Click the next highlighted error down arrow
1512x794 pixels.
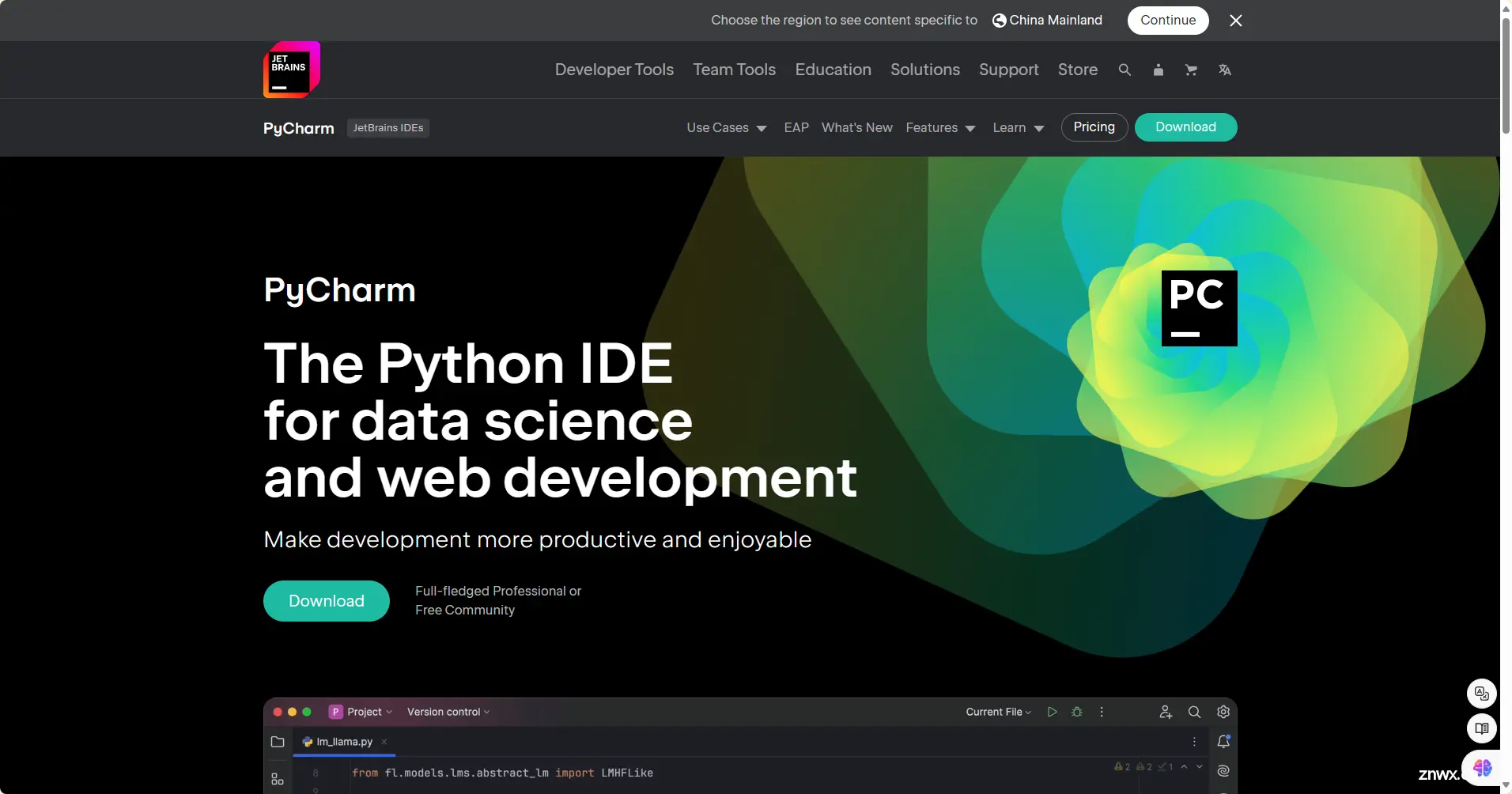pyautogui.click(x=1200, y=766)
